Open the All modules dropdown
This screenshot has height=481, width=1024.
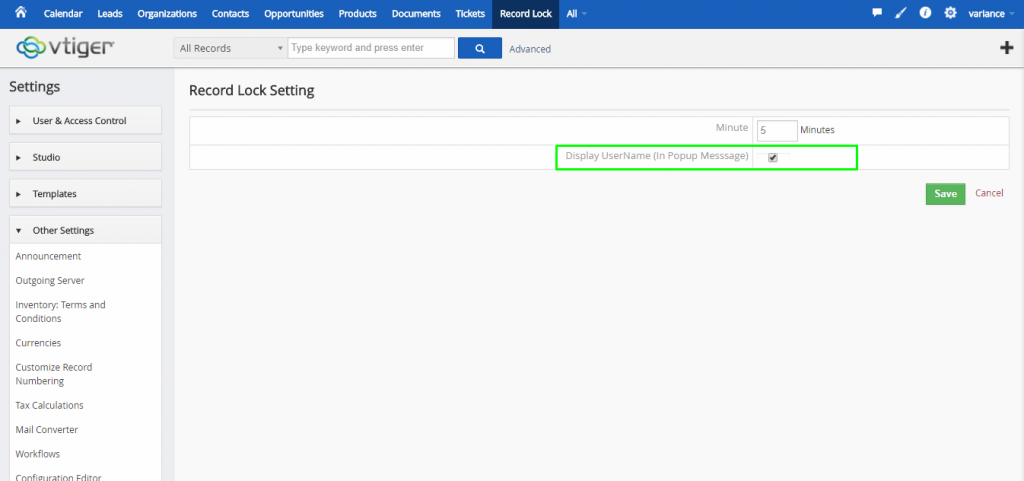pyautogui.click(x=576, y=14)
